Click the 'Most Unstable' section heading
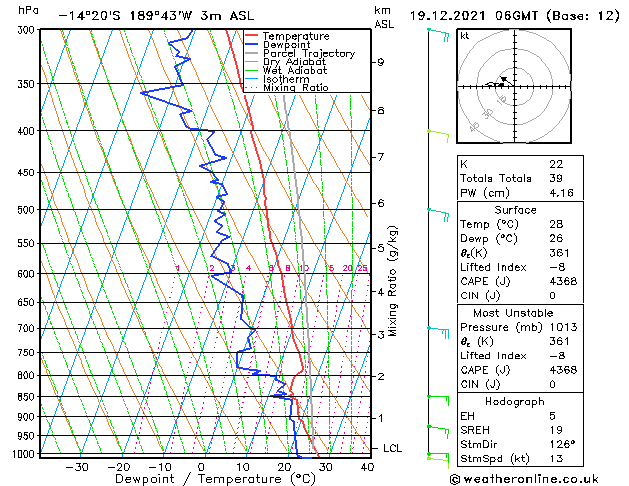This screenshot has width=629, height=486. click(513, 313)
